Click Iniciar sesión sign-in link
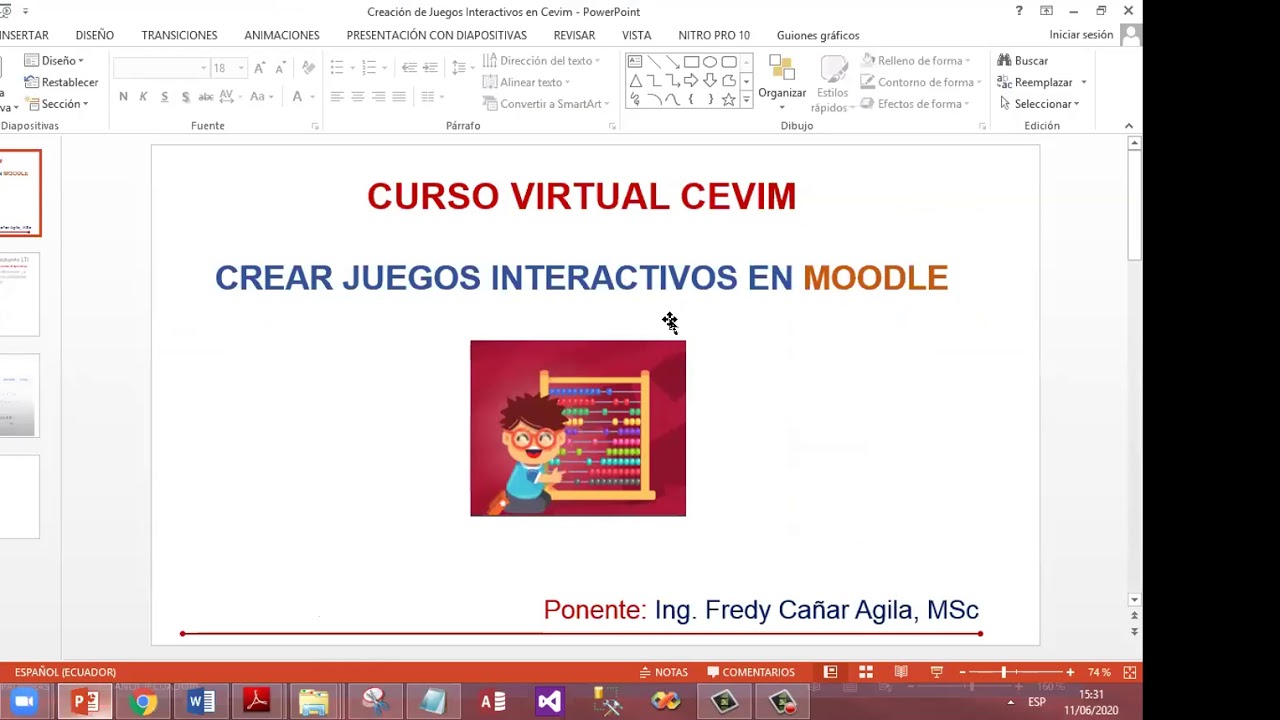 (x=1081, y=35)
